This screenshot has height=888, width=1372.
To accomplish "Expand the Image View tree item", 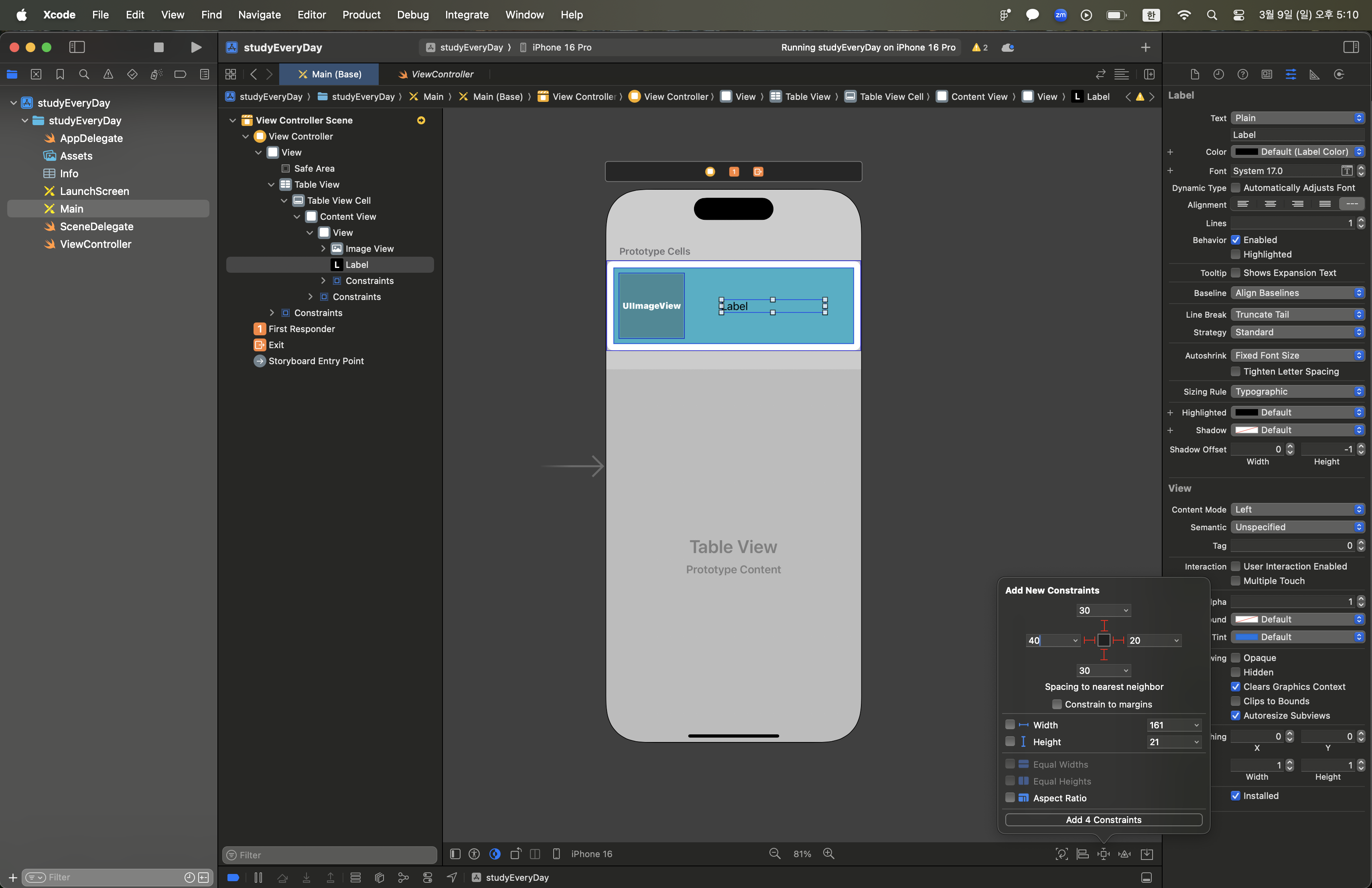I will pyautogui.click(x=323, y=248).
